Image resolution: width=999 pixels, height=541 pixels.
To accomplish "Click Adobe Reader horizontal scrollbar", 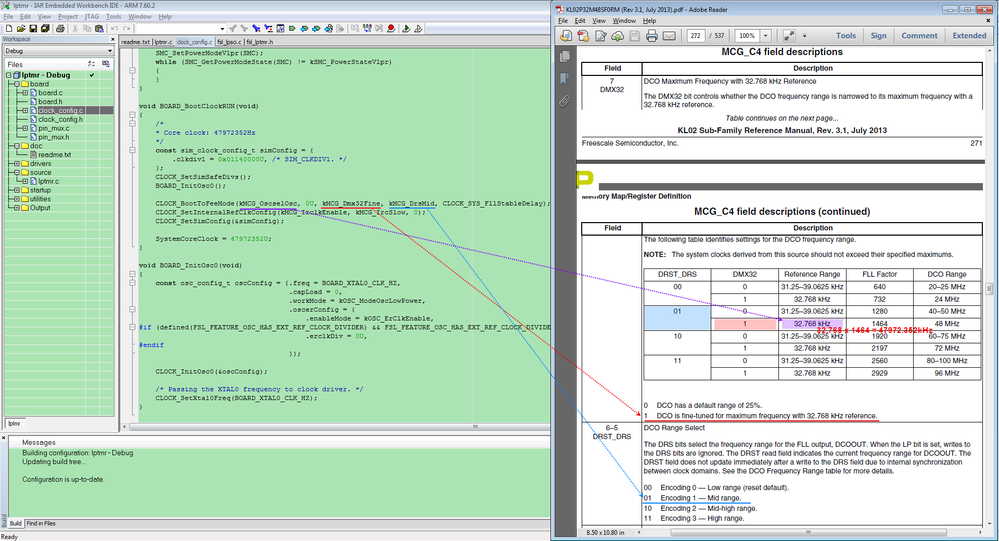I will (x=807, y=532).
